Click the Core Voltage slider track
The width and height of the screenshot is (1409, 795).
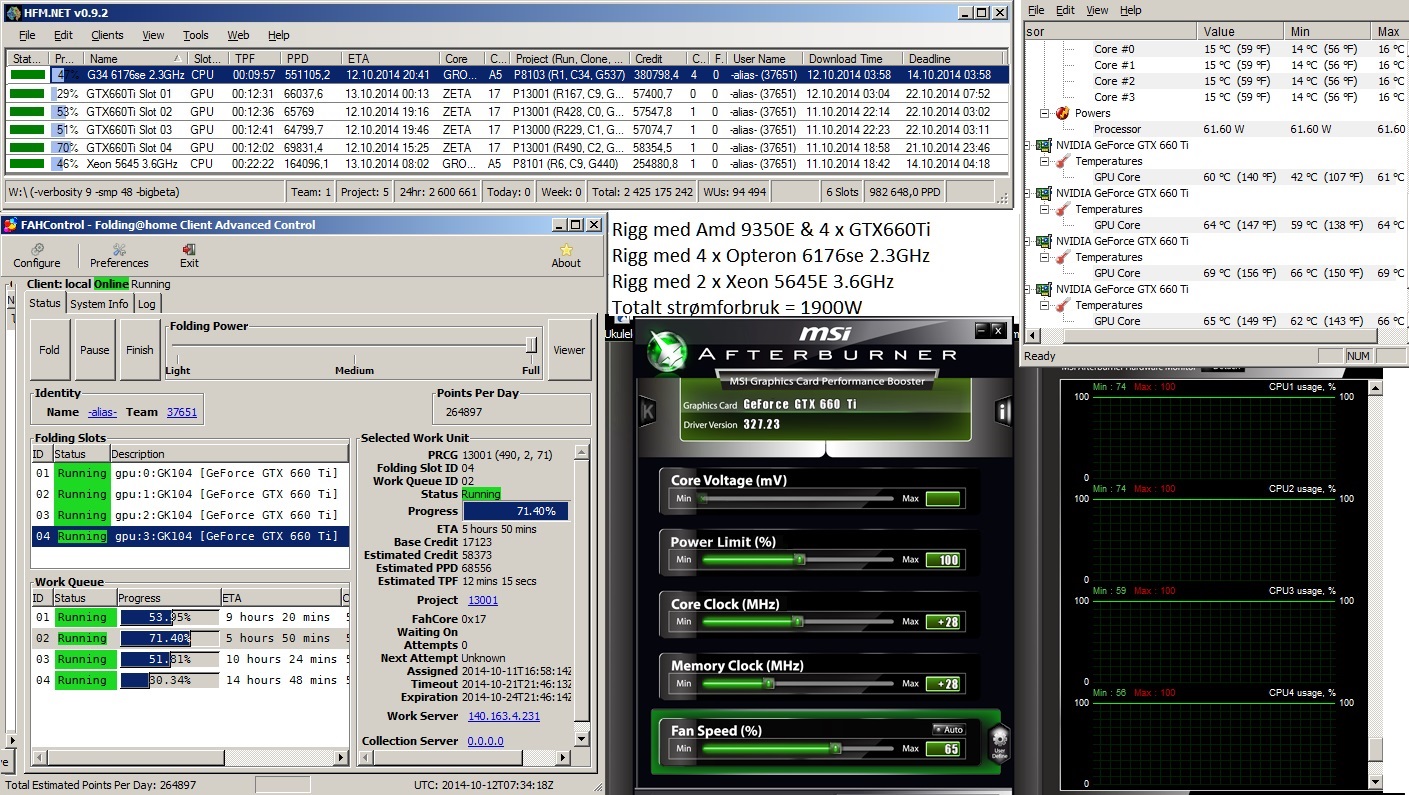(800, 498)
